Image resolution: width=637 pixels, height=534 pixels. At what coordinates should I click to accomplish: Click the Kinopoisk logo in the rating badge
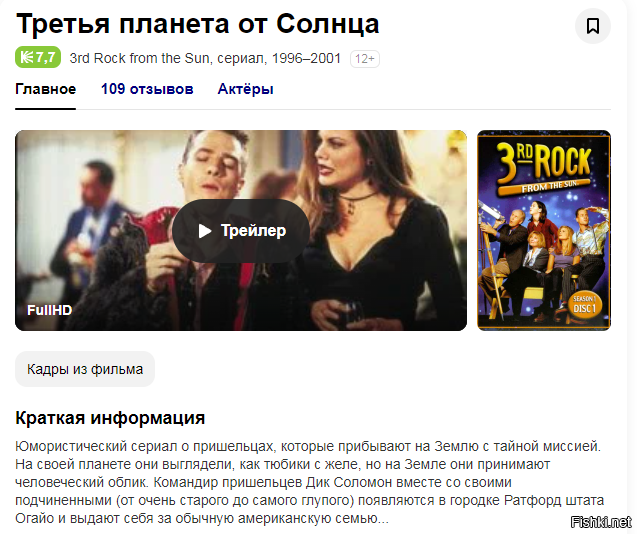[27, 57]
